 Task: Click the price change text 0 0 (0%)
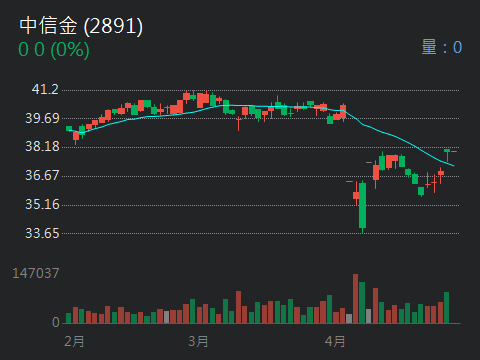[x=54, y=49]
